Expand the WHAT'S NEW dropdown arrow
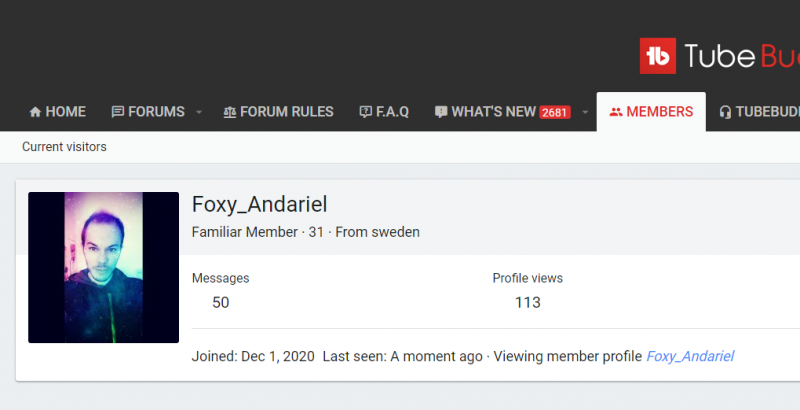800x410 pixels. coord(585,112)
